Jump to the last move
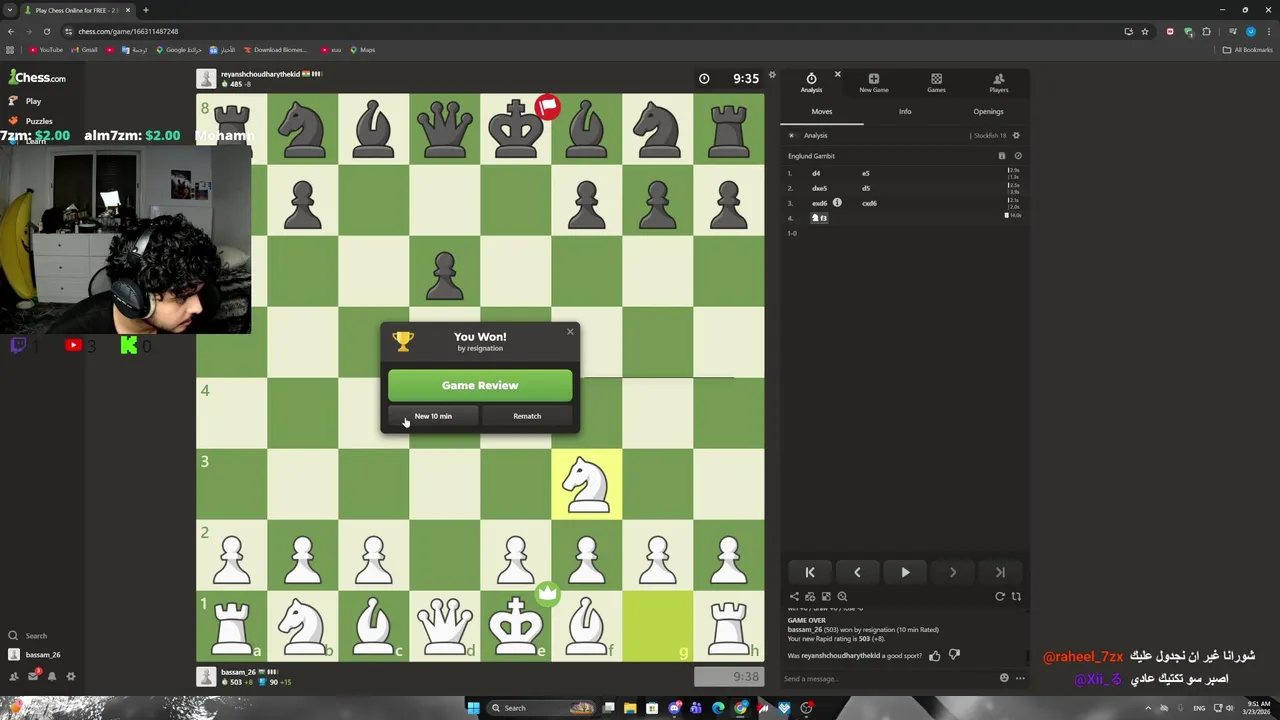The image size is (1280, 720). click(x=1000, y=572)
